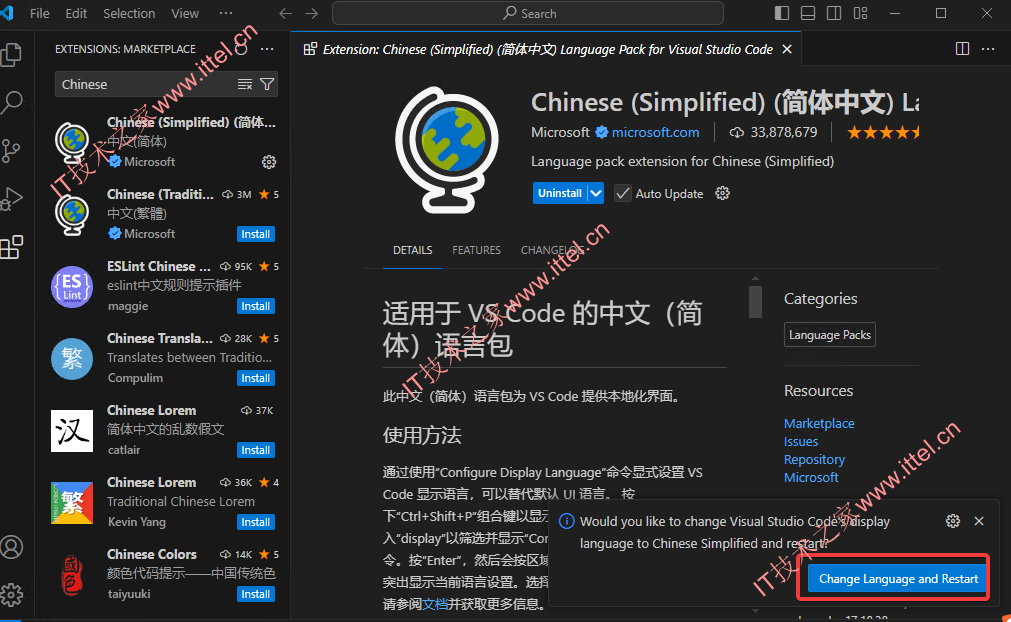Click the large globe extension logo
Screen dimensions: 1011x622
447,150
